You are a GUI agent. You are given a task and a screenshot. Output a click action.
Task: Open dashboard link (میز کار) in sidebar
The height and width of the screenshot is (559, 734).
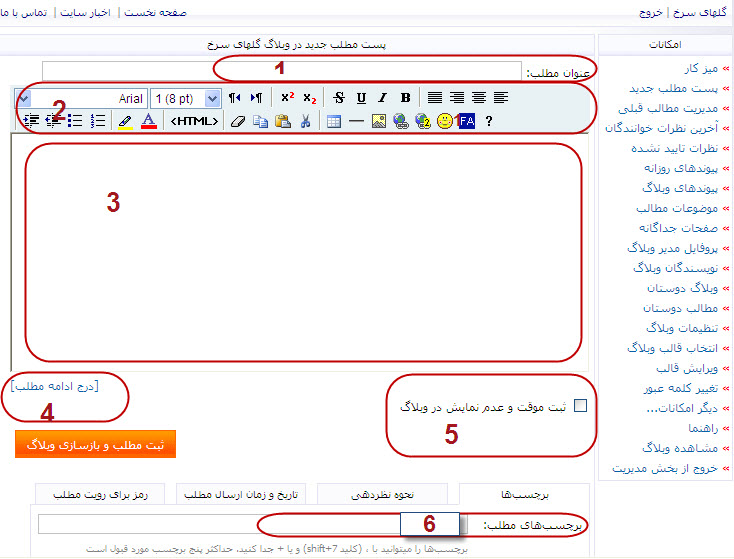pos(701,69)
